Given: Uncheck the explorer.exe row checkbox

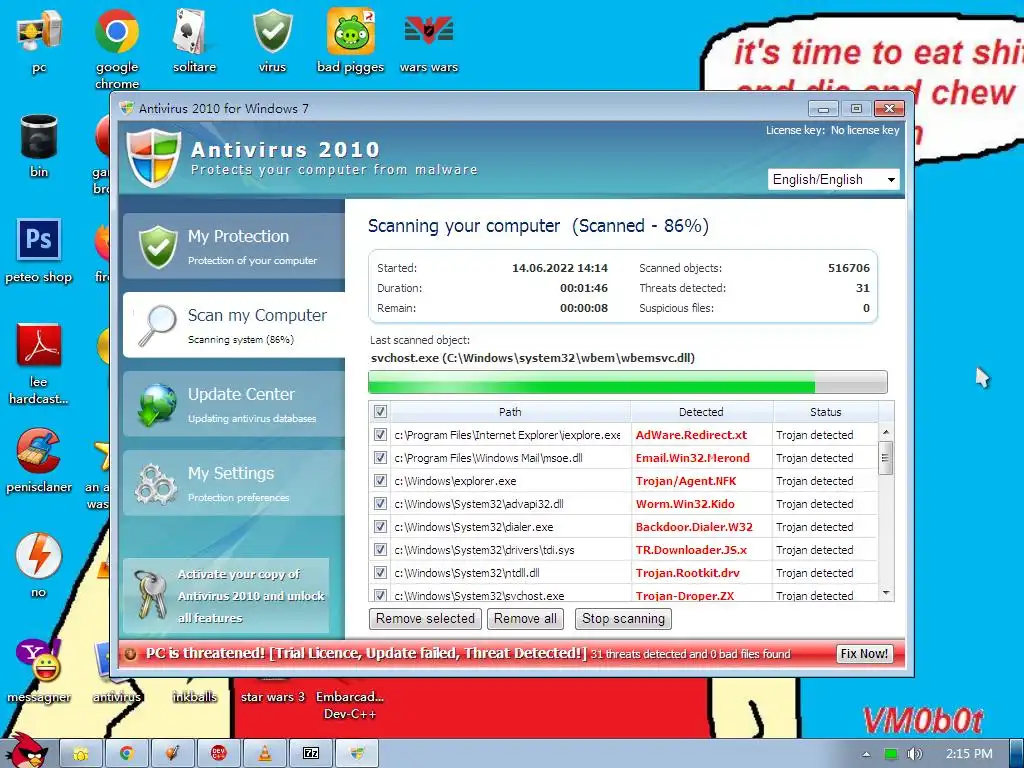Looking at the screenshot, I should point(380,480).
